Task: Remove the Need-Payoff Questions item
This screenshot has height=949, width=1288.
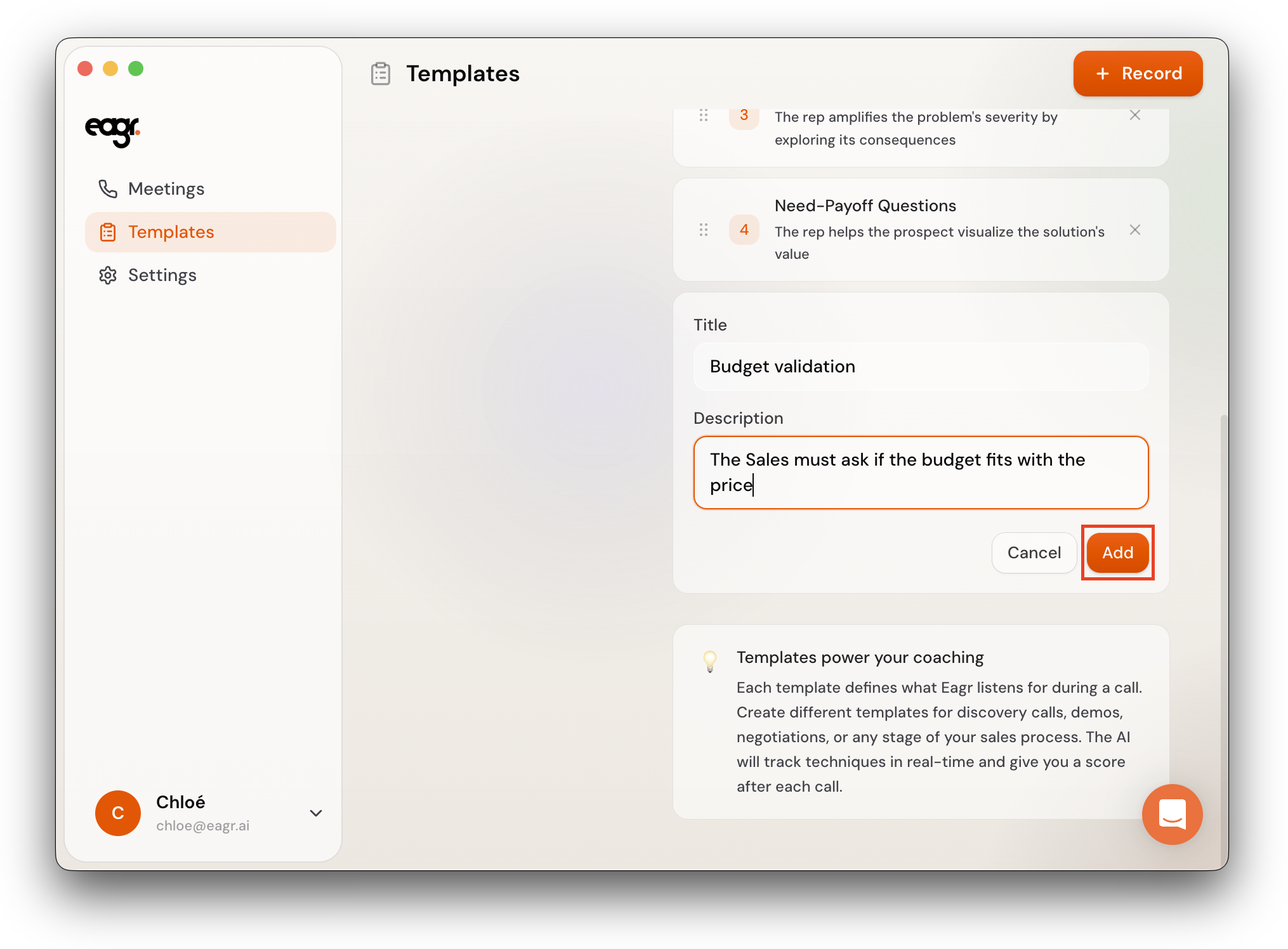Action: click(x=1134, y=230)
